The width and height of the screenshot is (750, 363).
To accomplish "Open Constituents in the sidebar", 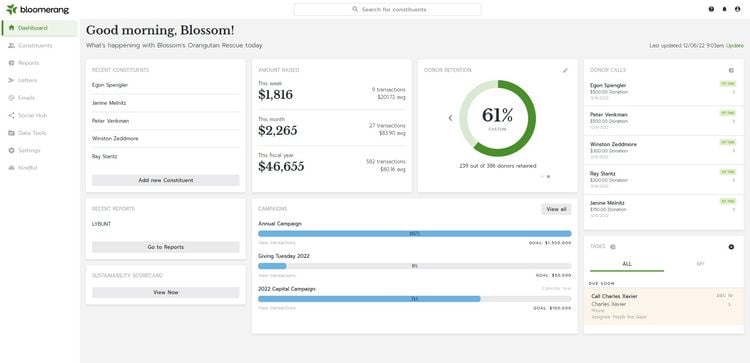I will click(x=39, y=45).
